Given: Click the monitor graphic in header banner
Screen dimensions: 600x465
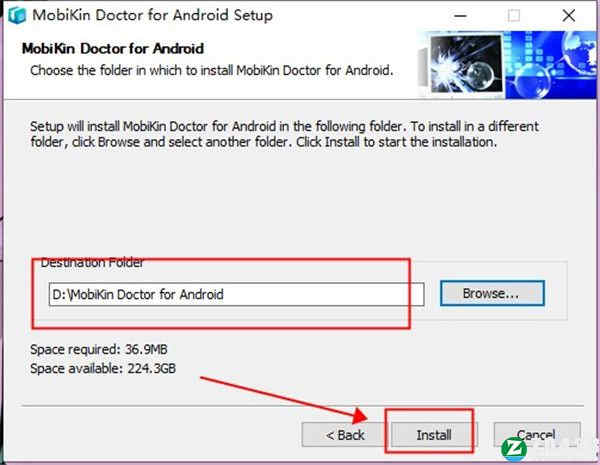Looking at the screenshot, I should coord(465,64).
